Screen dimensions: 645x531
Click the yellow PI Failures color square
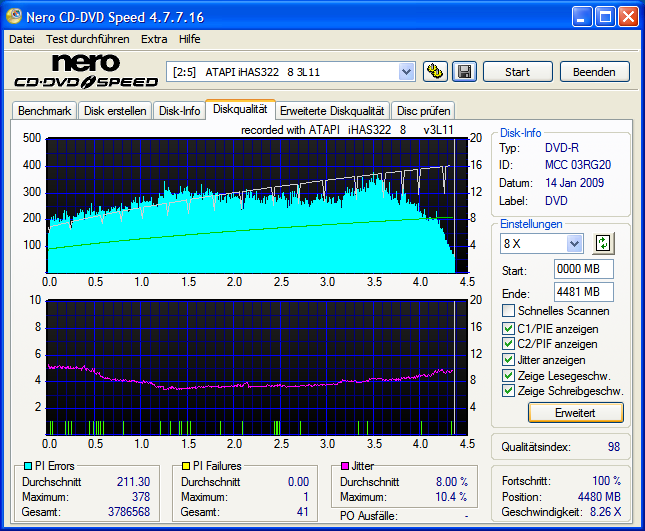[186, 466]
